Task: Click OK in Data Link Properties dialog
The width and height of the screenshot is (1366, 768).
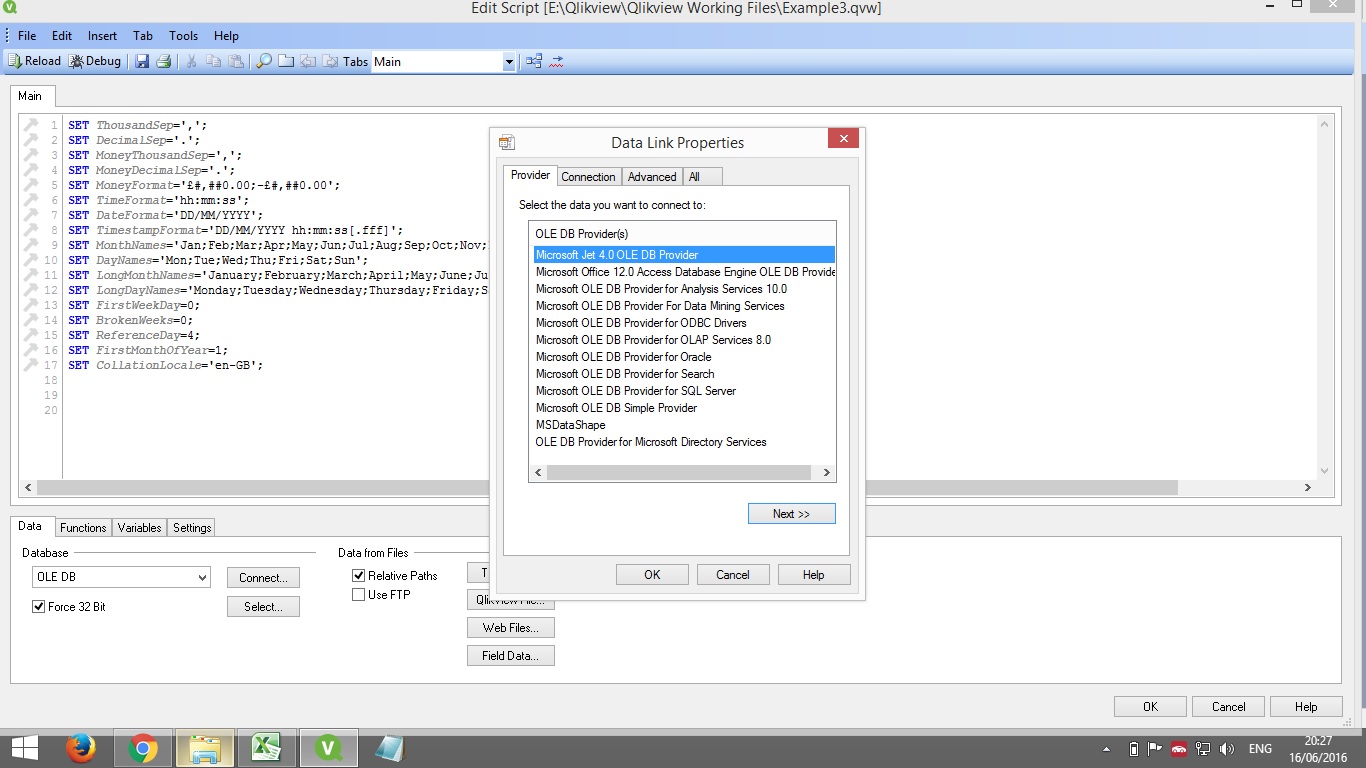Action: click(652, 575)
